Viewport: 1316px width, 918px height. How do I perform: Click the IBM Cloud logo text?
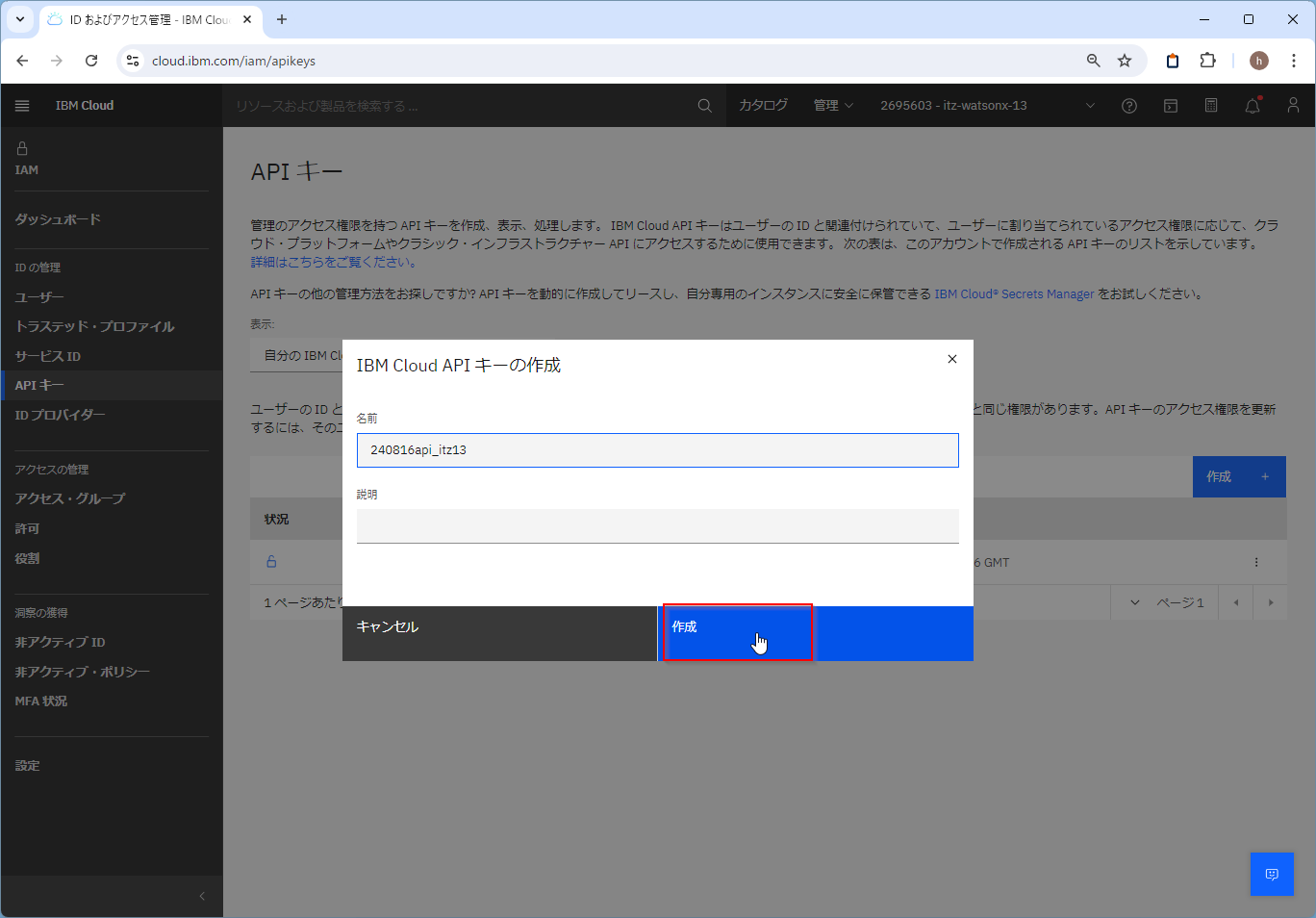85,106
